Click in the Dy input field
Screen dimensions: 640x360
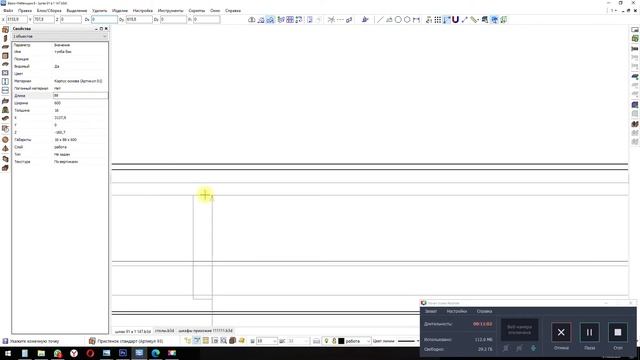[139, 19]
